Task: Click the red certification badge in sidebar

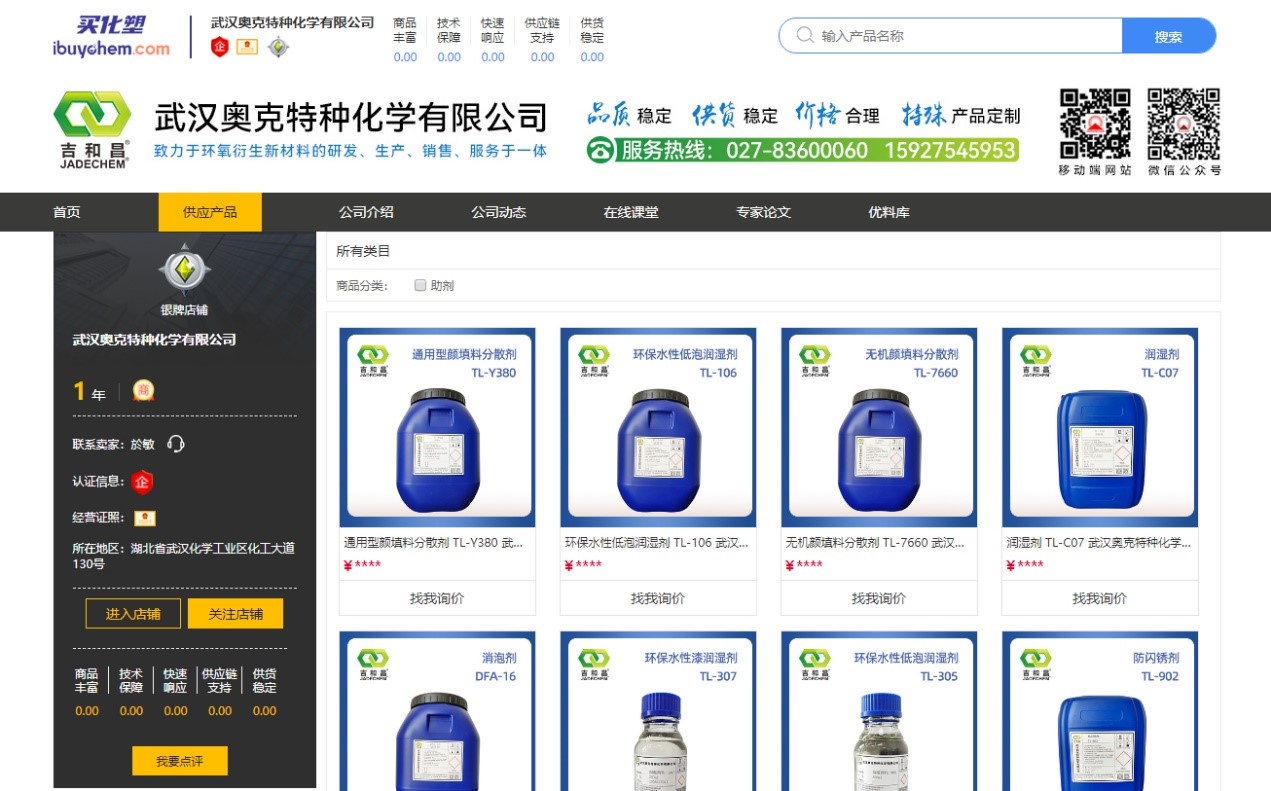Action: click(x=142, y=482)
